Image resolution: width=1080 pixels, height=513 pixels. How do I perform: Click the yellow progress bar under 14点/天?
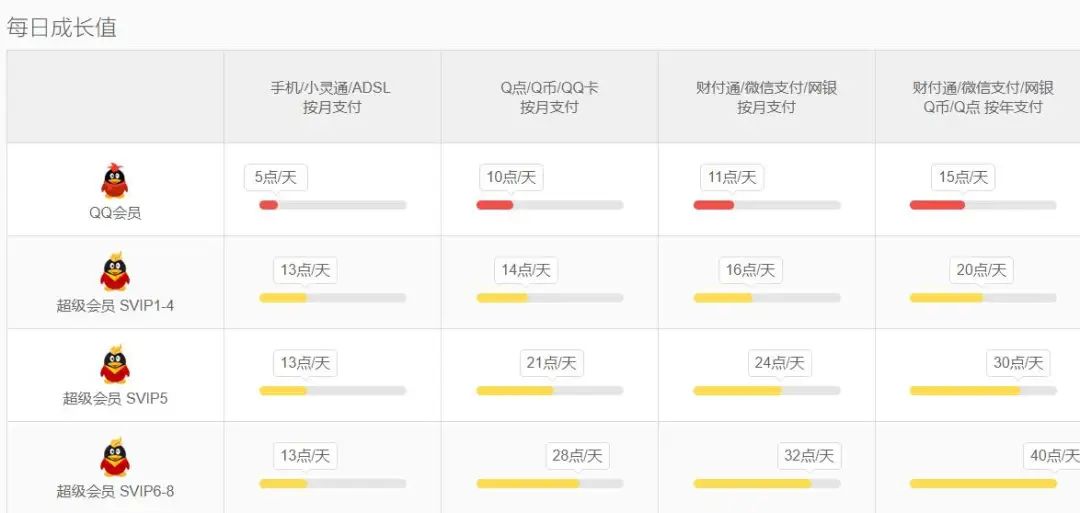[x=501, y=298]
